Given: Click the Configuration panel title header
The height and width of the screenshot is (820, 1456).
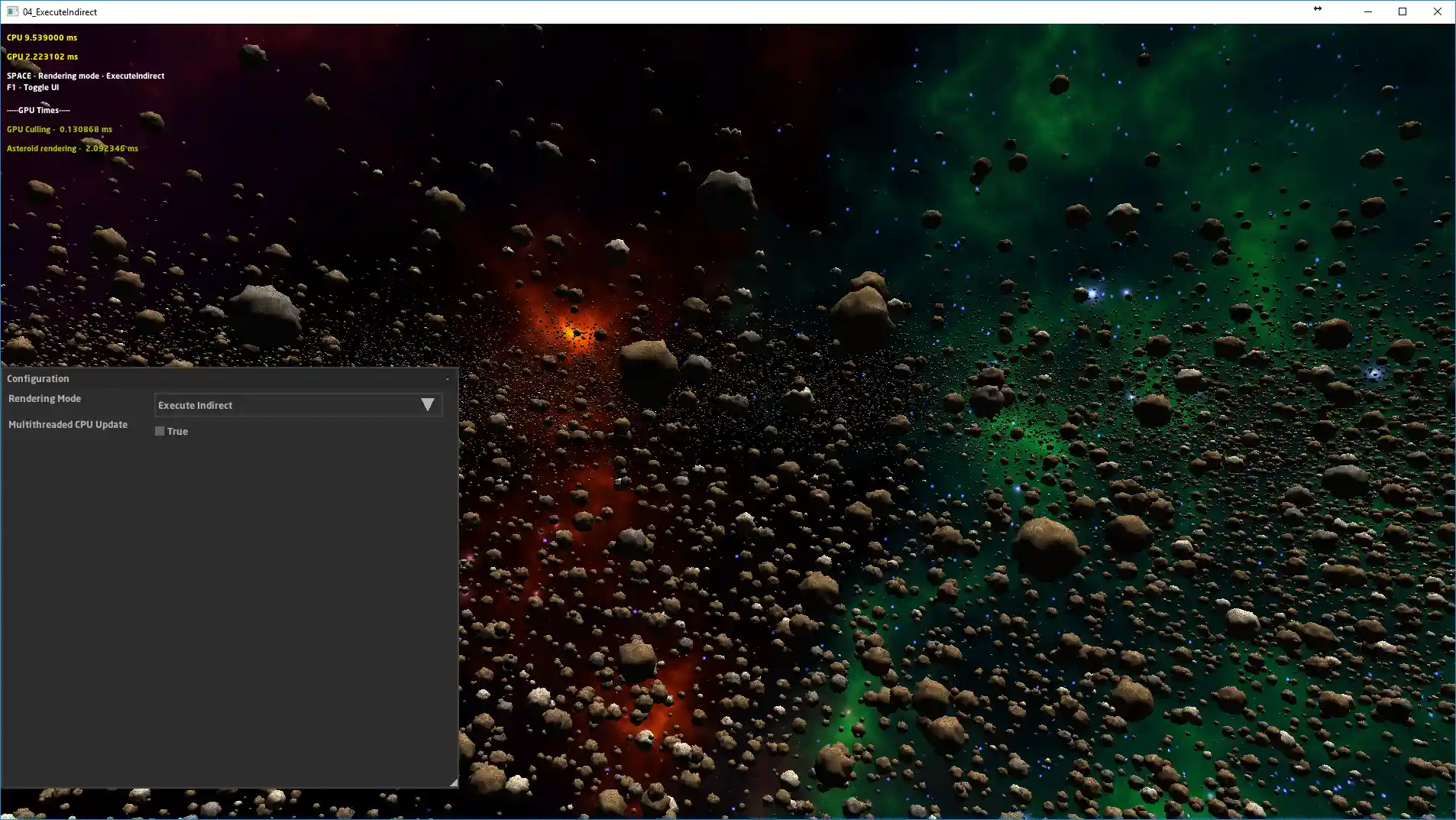Looking at the screenshot, I should tap(38, 379).
